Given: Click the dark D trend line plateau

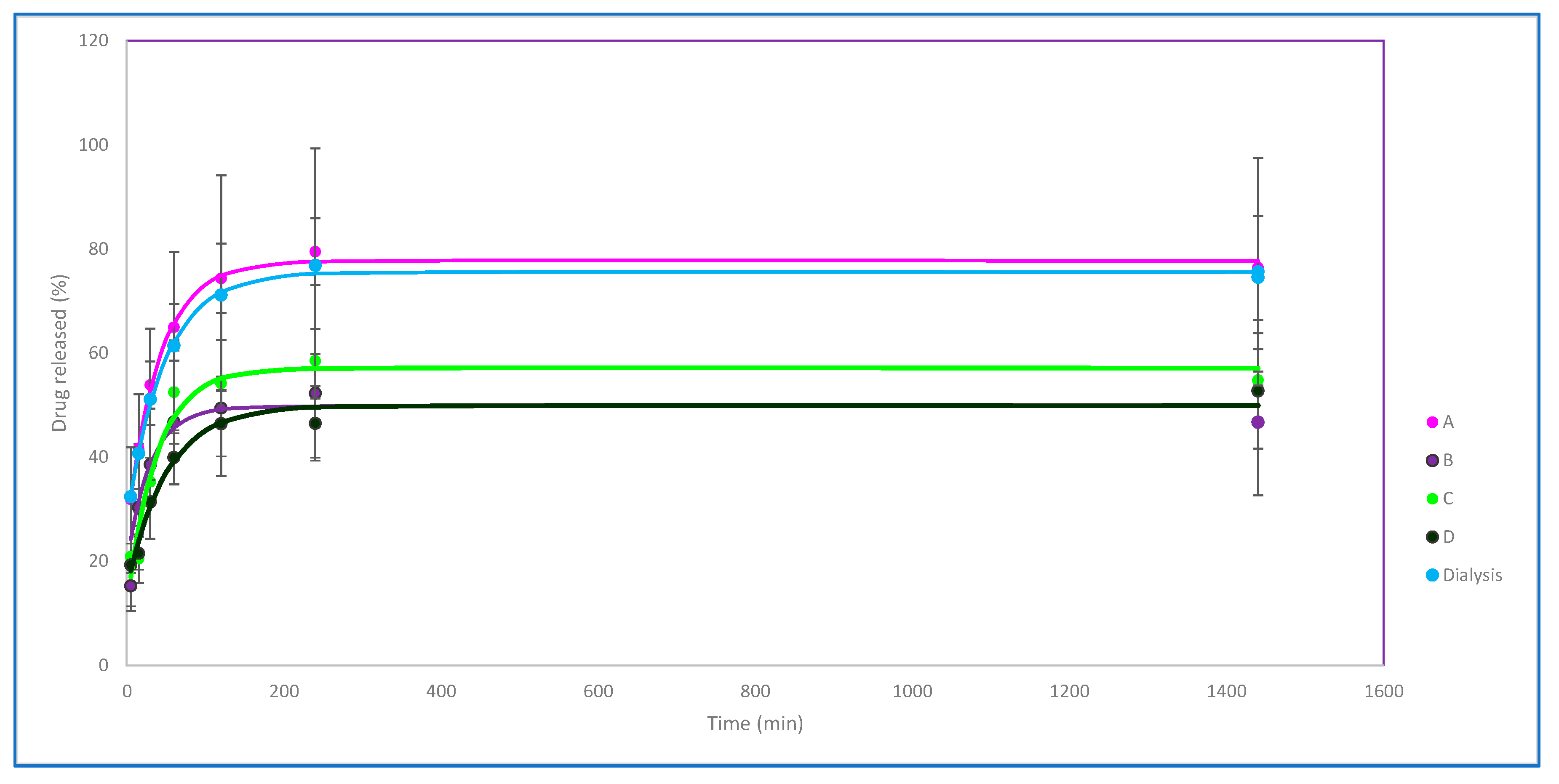Looking at the screenshot, I should (x=726, y=405).
